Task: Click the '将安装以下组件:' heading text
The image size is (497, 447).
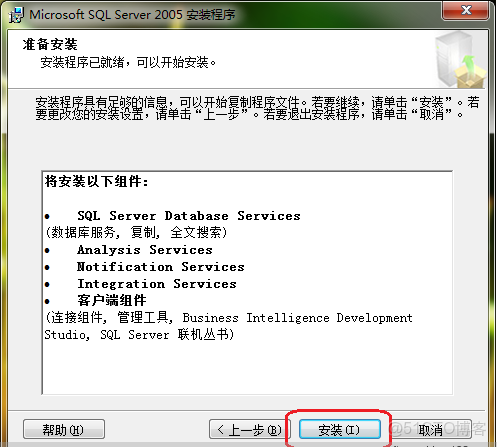Action: [x=96, y=182]
